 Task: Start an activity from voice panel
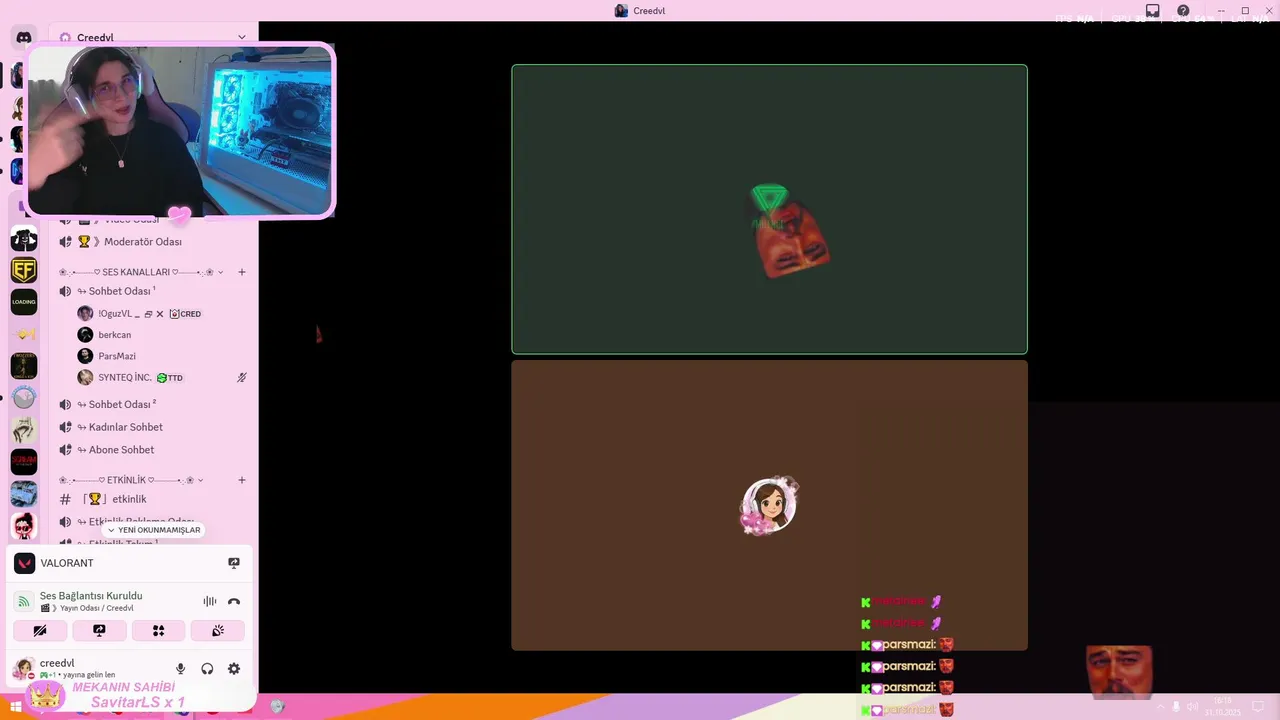tap(158, 630)
